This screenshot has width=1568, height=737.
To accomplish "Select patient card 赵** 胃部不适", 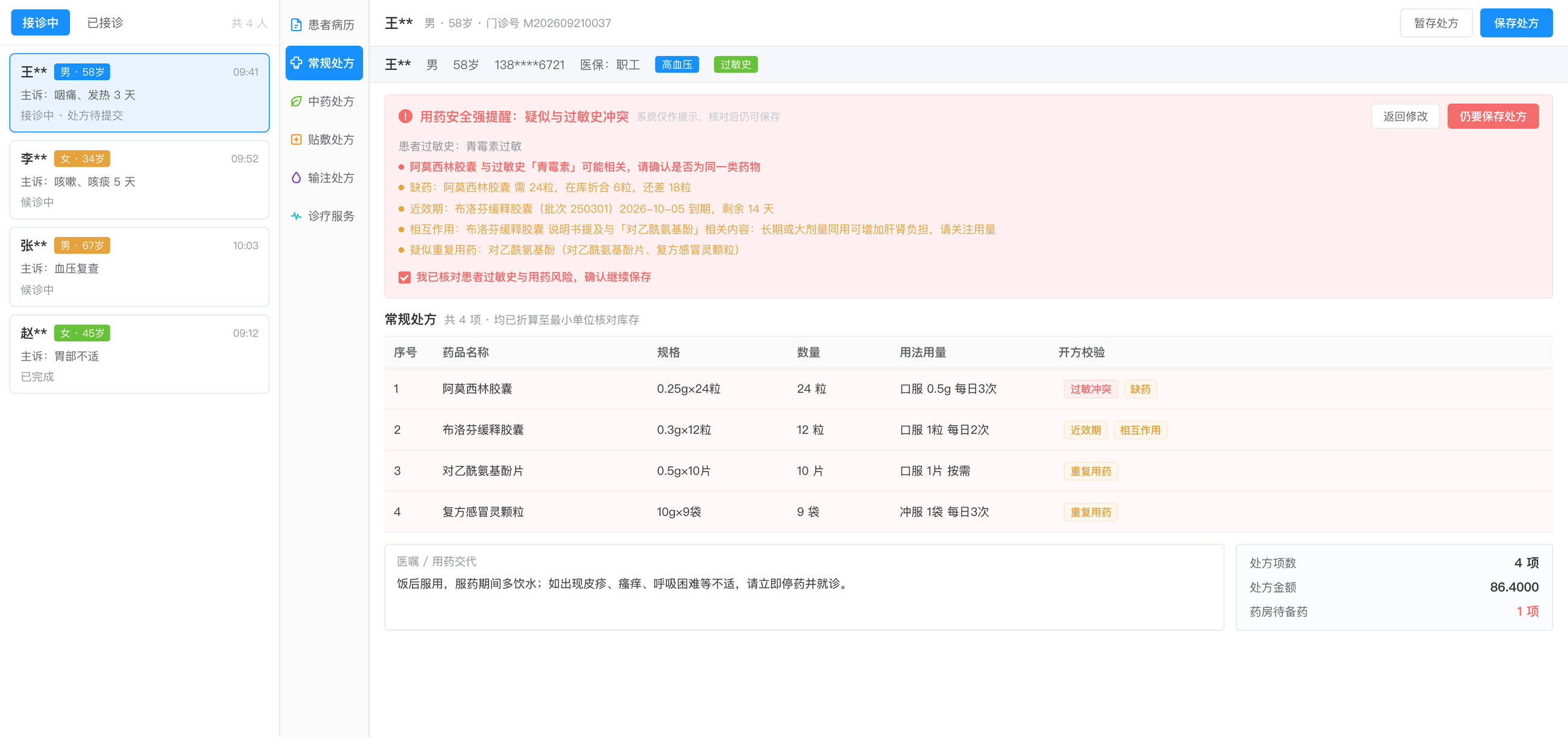I will pyautogui.click(x=139, y=354).
